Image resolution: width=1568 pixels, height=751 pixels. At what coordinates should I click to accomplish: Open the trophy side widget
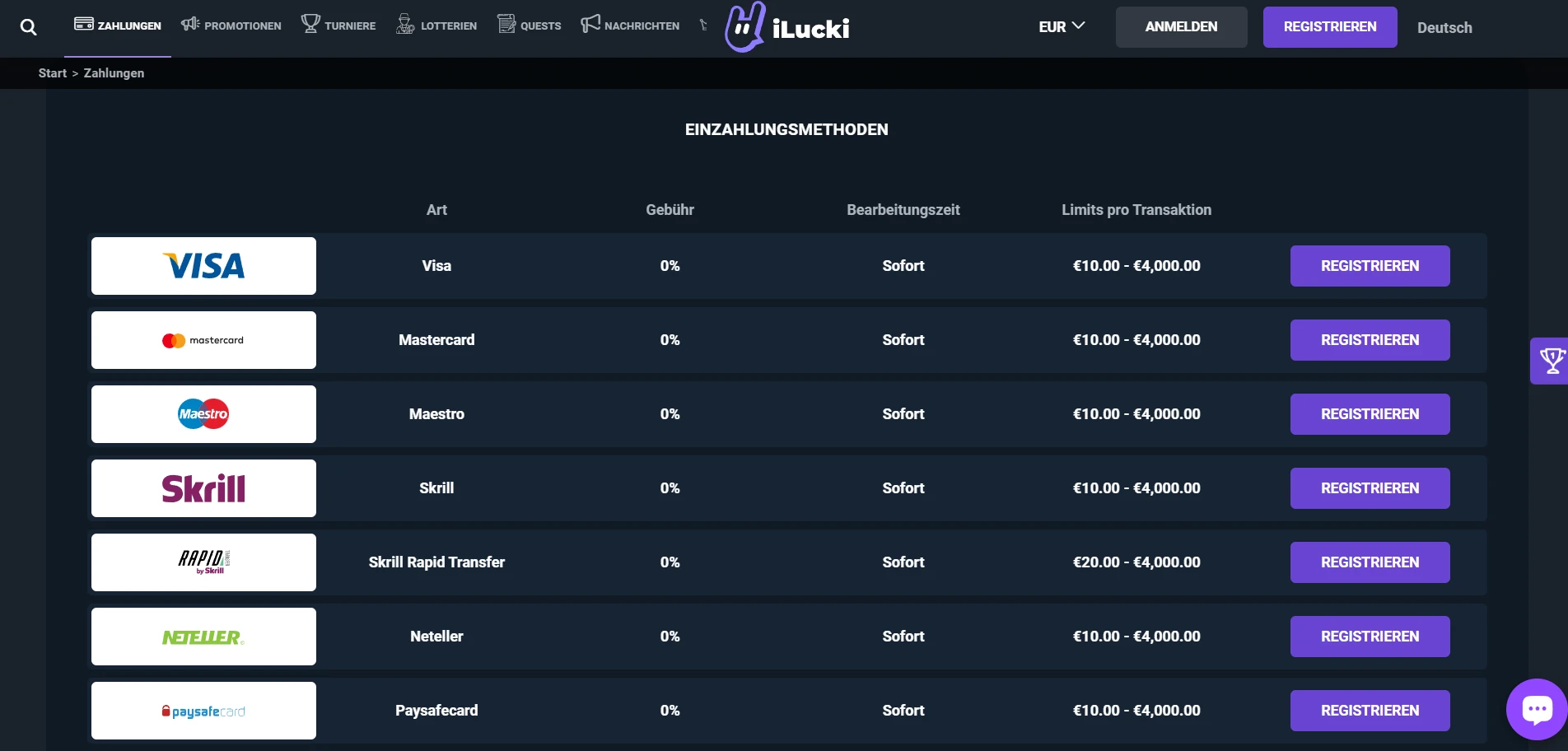[1550, 361]
